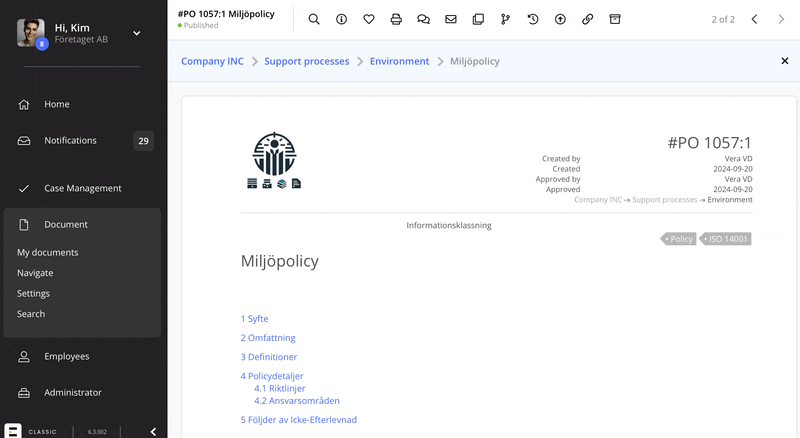Go to previous document with left chevron

(x=754, y=19)
